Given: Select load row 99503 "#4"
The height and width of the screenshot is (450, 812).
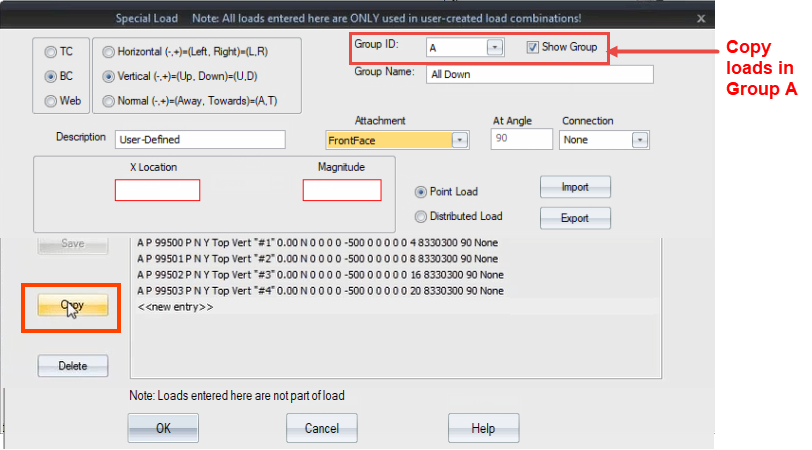Looking at the screenshot, I should pyautogui.click(x=396, y=291).
